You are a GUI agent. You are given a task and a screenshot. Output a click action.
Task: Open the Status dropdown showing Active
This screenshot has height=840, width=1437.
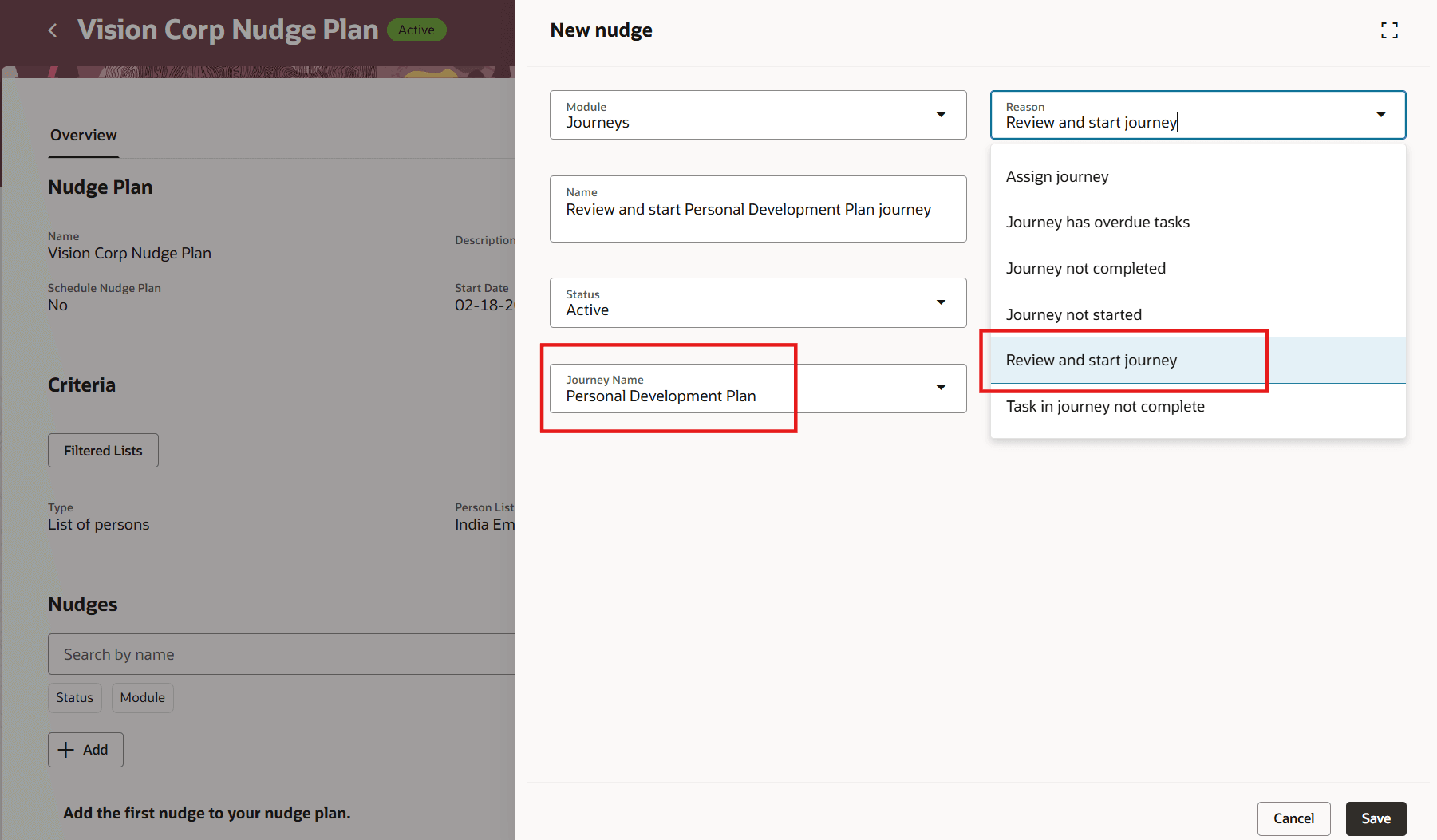click(x=942, y=302)
